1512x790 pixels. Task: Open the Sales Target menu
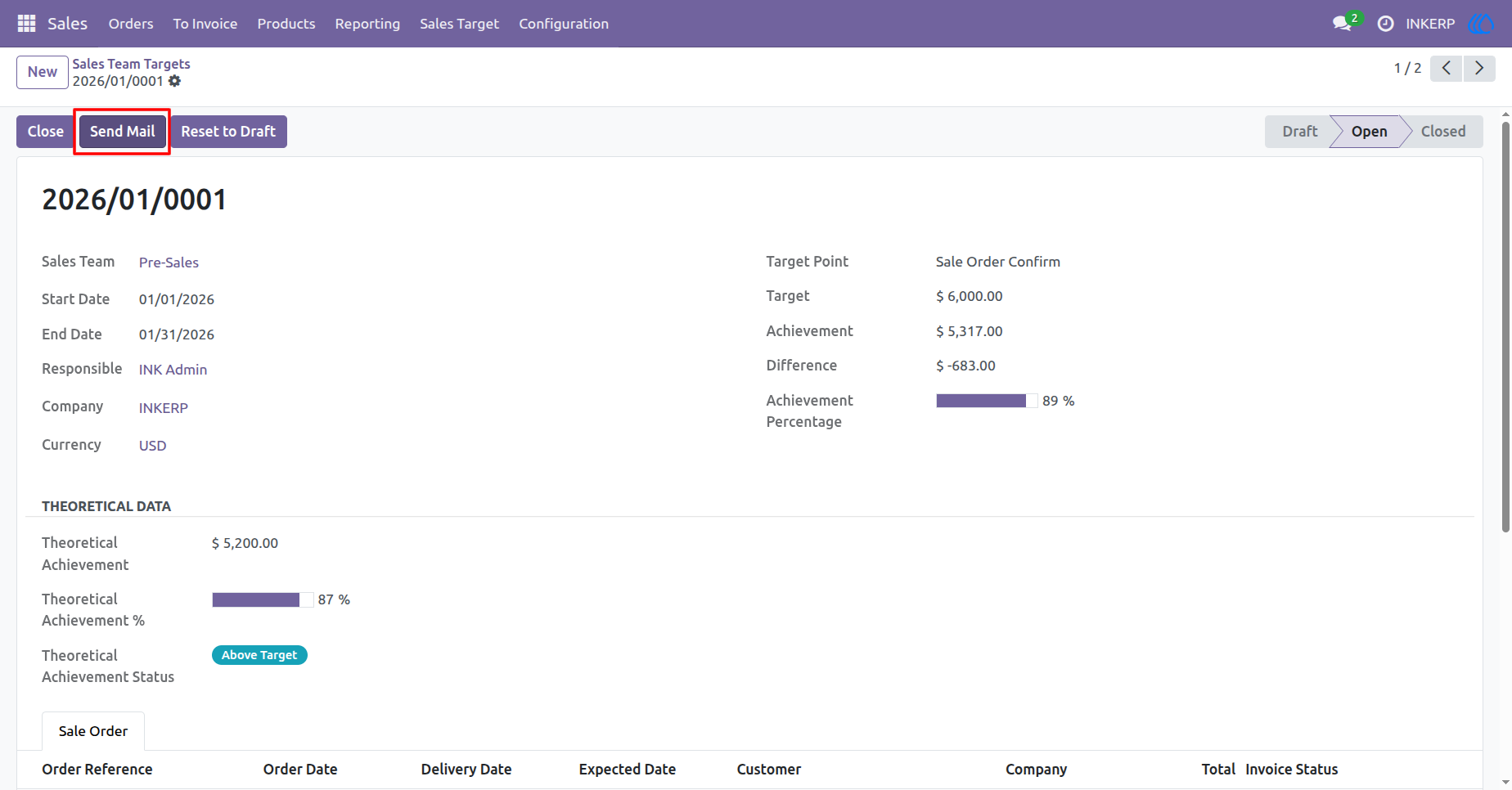click(x=459, y=24)
